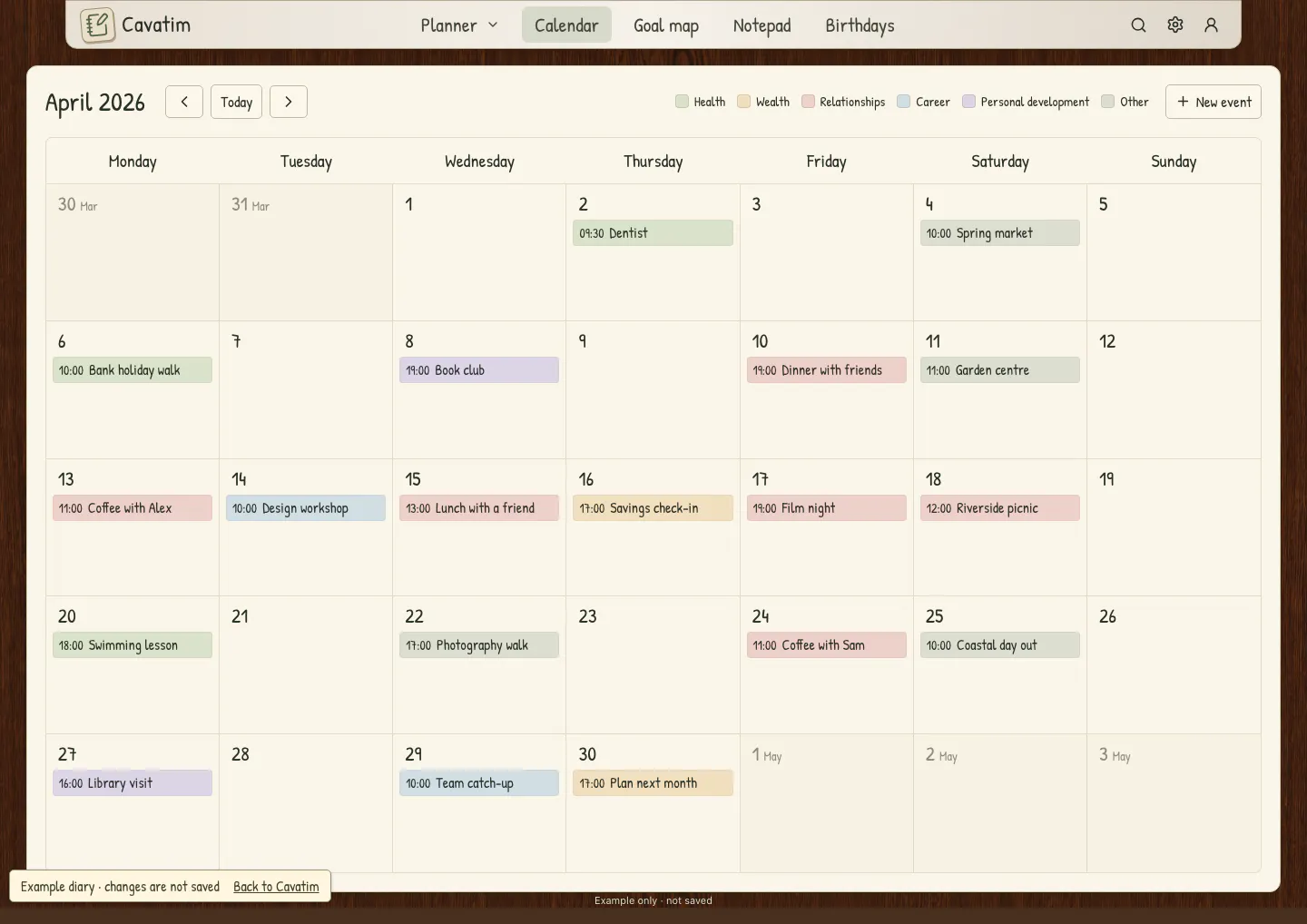Open the Dinner with friends event
Screen dimensions: 1307x924
point(827,370)
